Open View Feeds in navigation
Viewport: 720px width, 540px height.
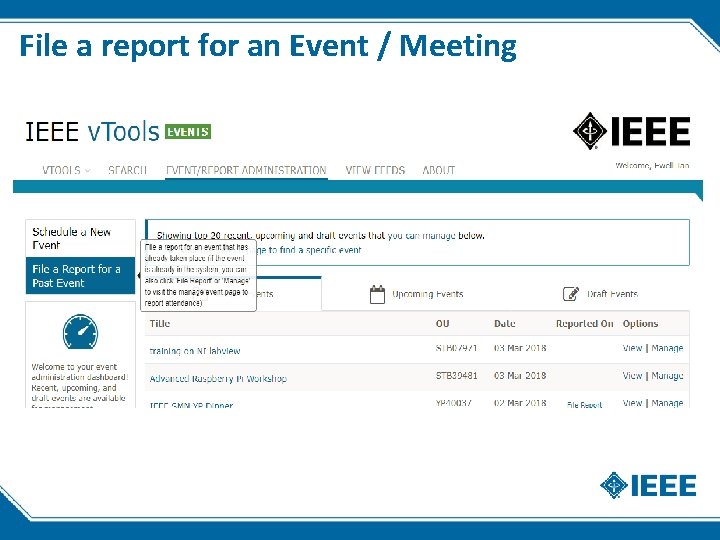coord(375,170)
